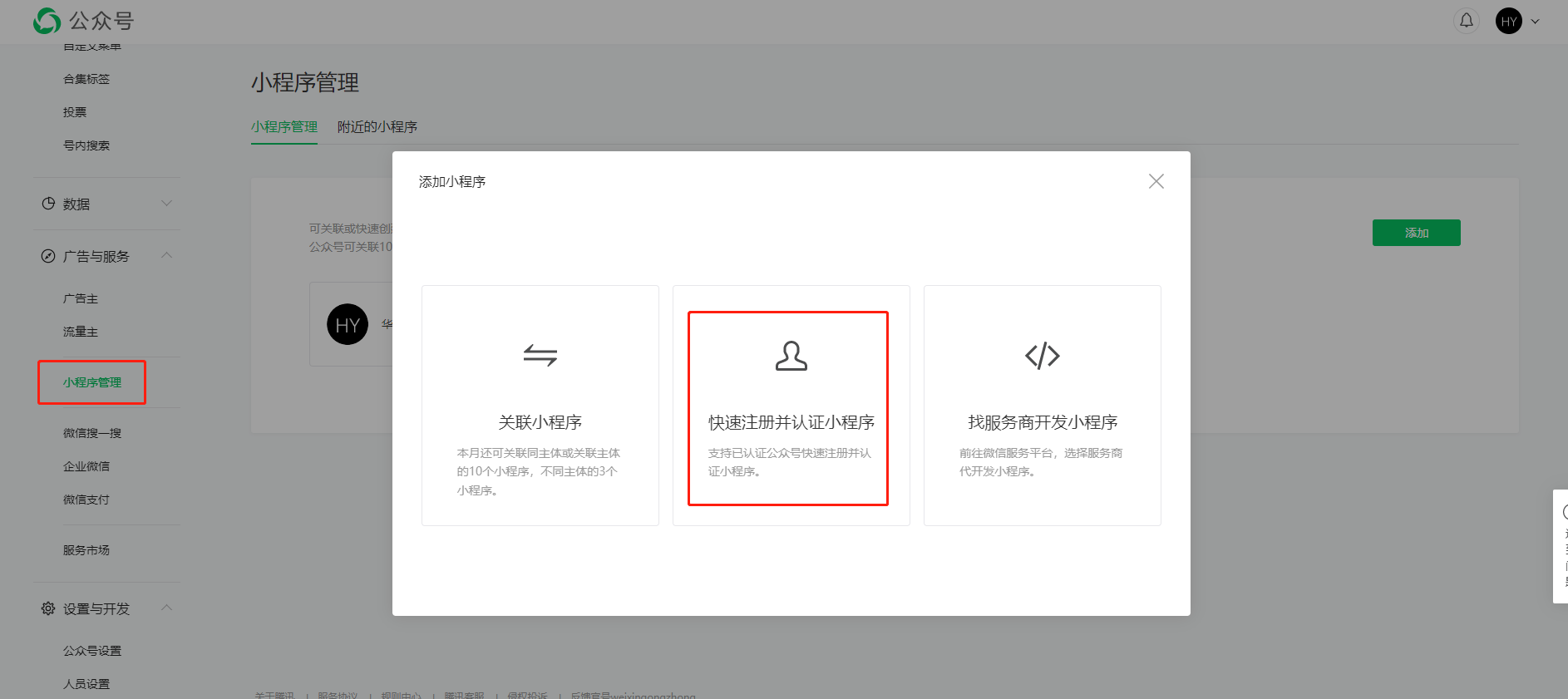The height and width of the screenshot is (699, 1568).
Task: Open 企业微信 in the sidebar
Action: [x=86, y=466]
